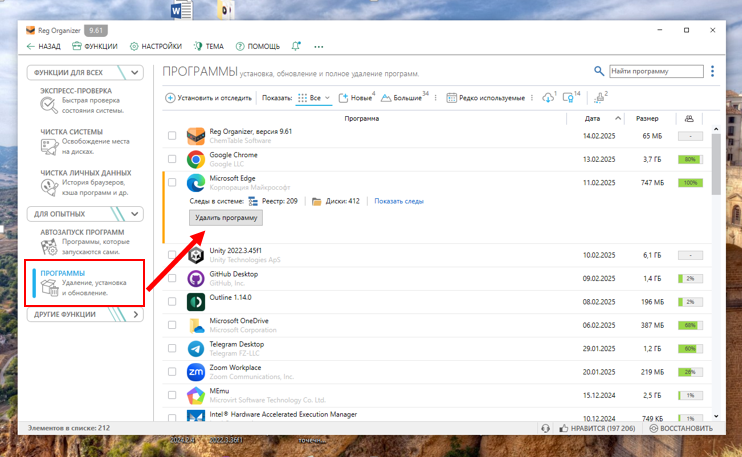
Task: Open the Word document on the desktop
Action: coord(182,10)
